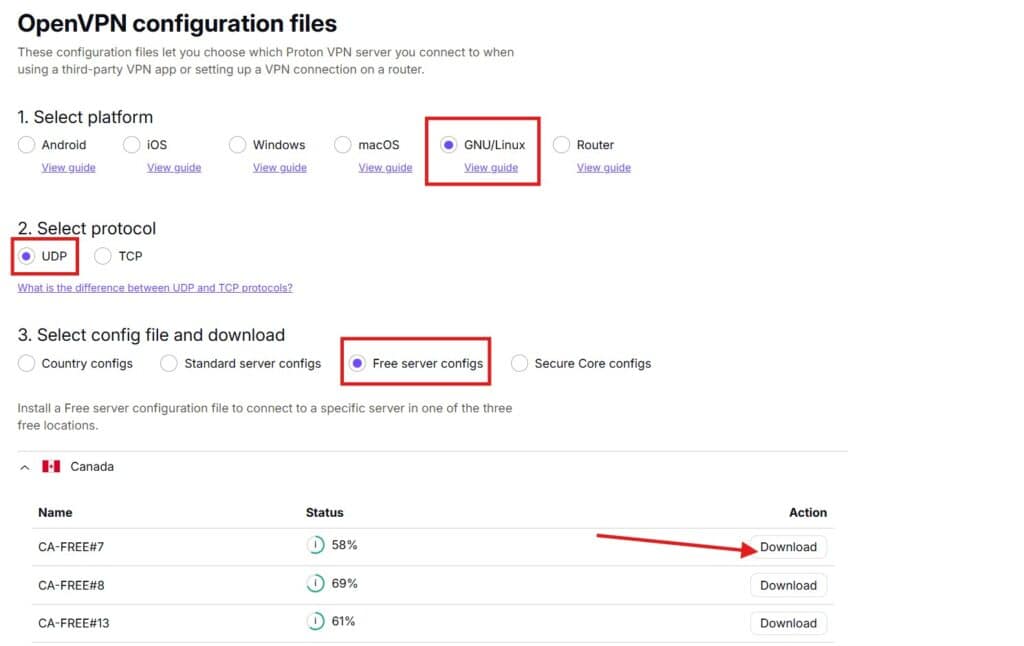Click the CA-FREE#7 load status icon
1024x646 pixels.
pyautogui.click(x=315, y=546)
